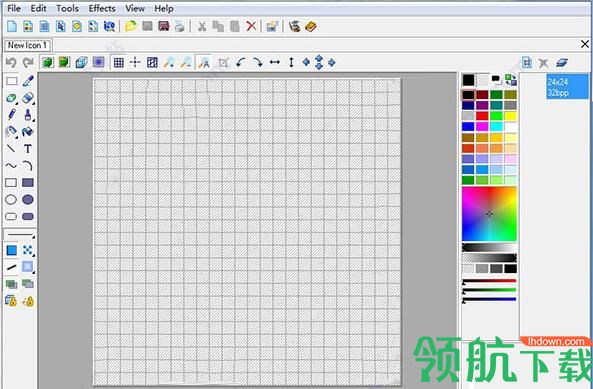Click the redo arrow
593x389 pixels.
(x=28, y=62)
